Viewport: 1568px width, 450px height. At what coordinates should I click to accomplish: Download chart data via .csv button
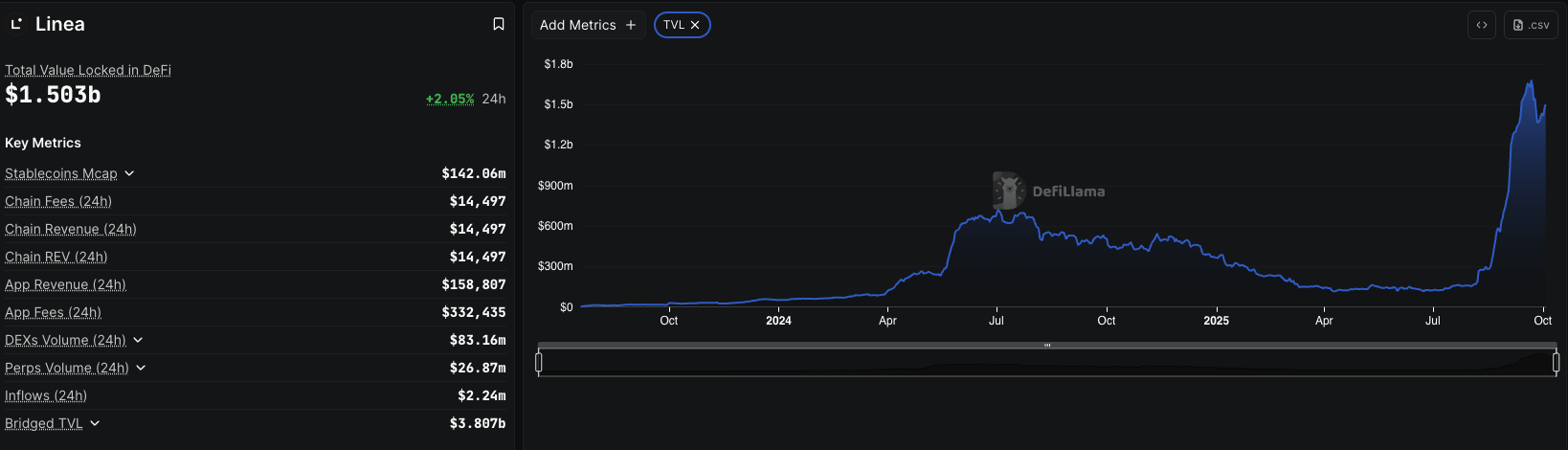1531,25
